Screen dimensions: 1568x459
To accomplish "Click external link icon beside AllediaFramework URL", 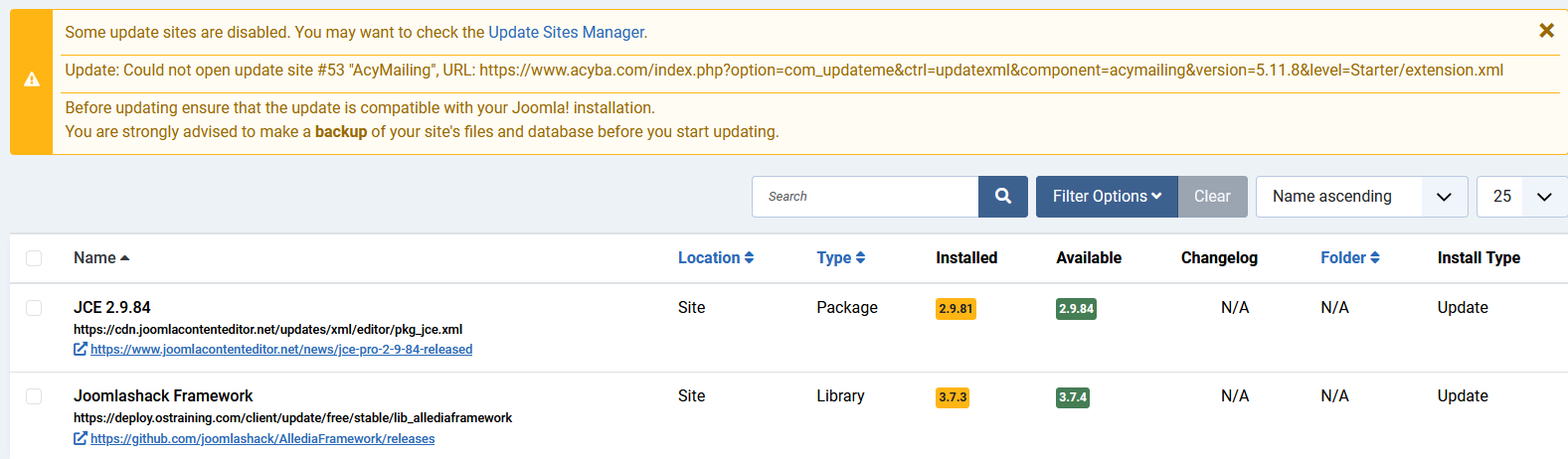I will coord(81,439).
